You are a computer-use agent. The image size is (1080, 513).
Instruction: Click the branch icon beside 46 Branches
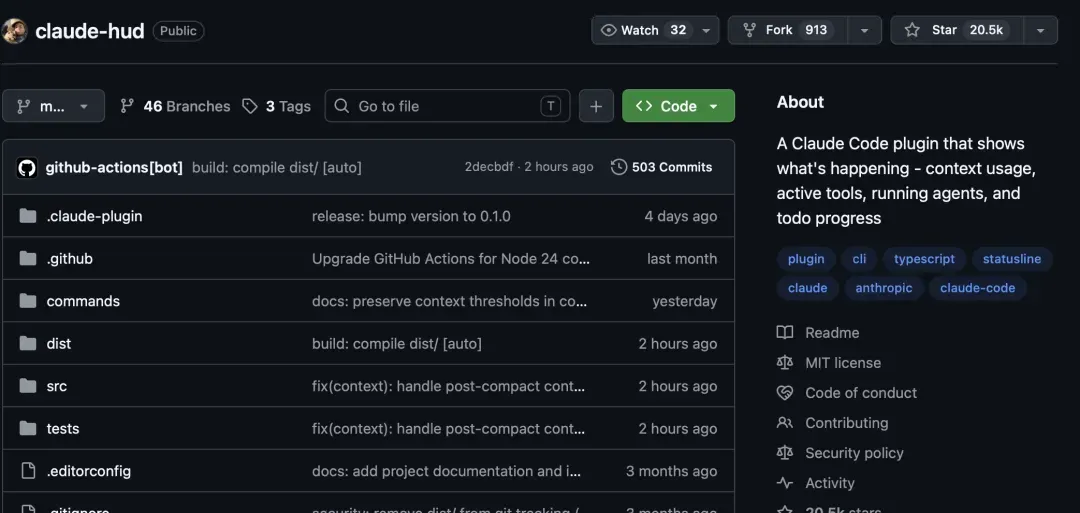127,106
